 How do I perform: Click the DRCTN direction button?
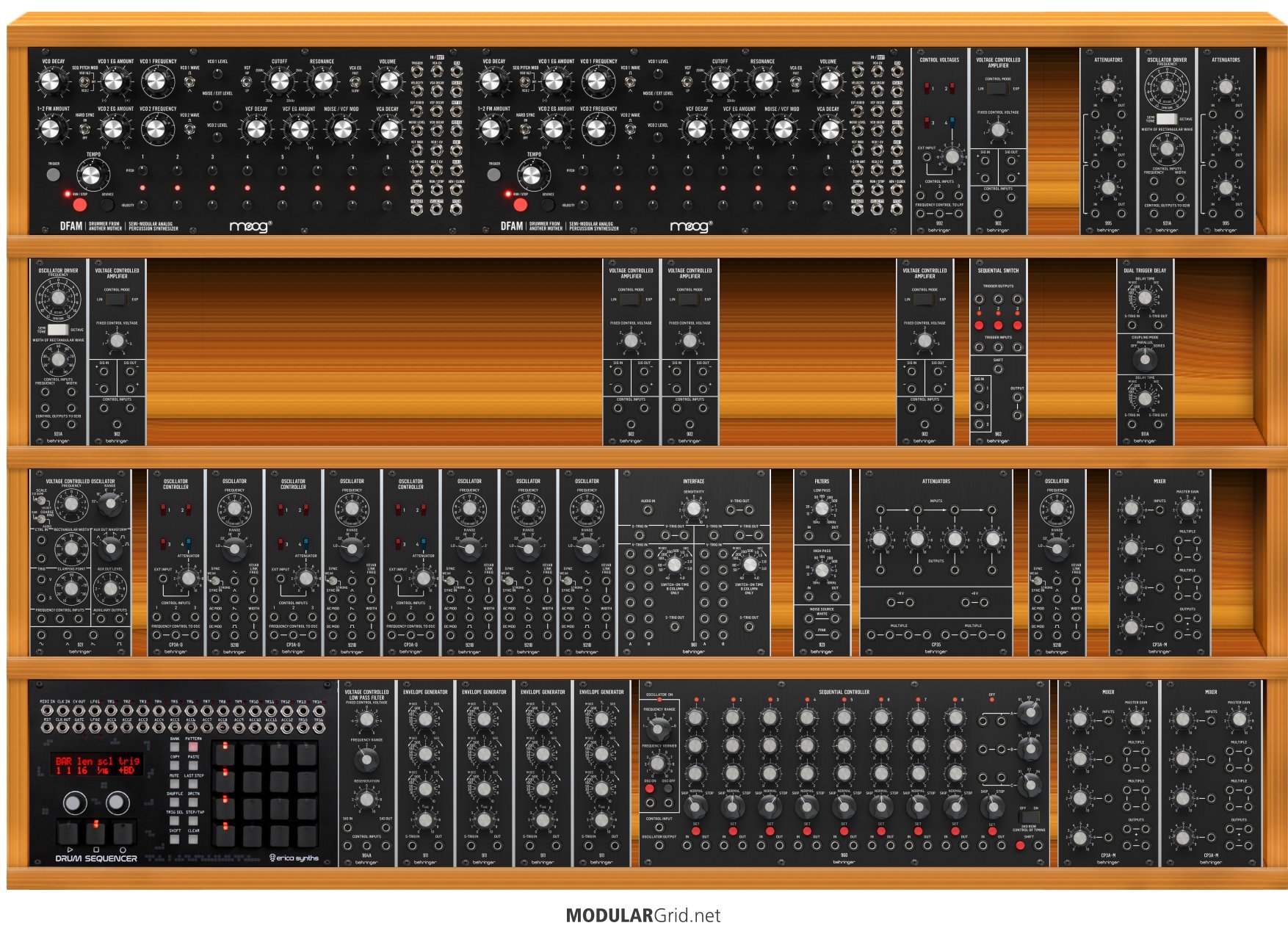pyautogui.click(x=193, y=802)
